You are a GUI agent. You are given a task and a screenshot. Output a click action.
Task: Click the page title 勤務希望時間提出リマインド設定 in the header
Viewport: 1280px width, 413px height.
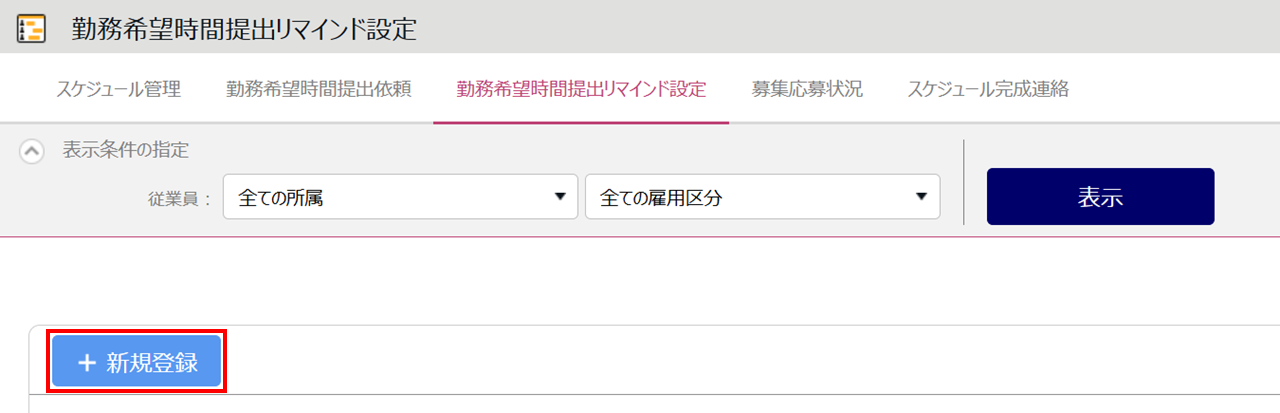coord(244,29)
